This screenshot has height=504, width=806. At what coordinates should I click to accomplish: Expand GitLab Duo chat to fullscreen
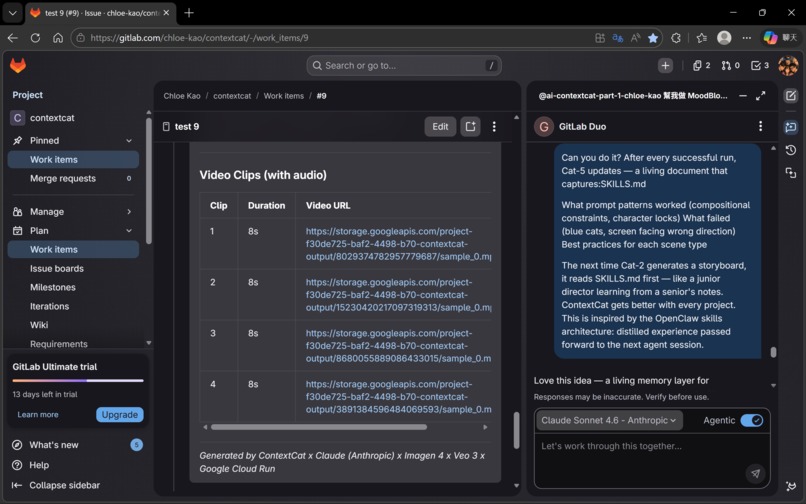[760, 96]
